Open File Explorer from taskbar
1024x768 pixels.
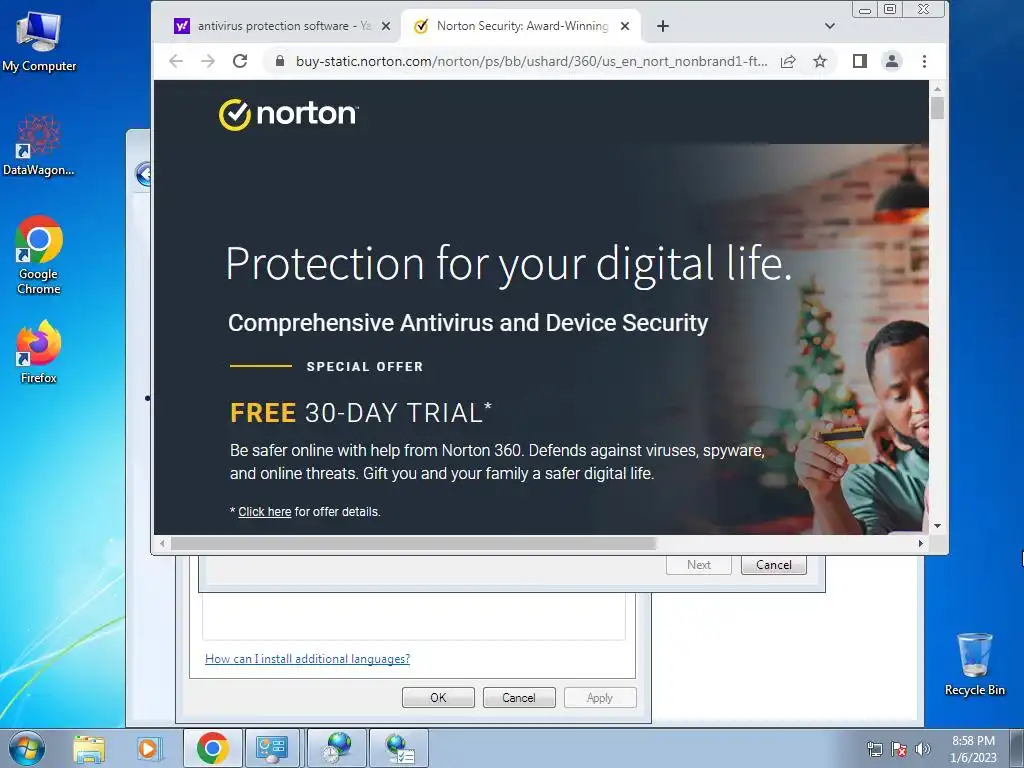[89, 748]
